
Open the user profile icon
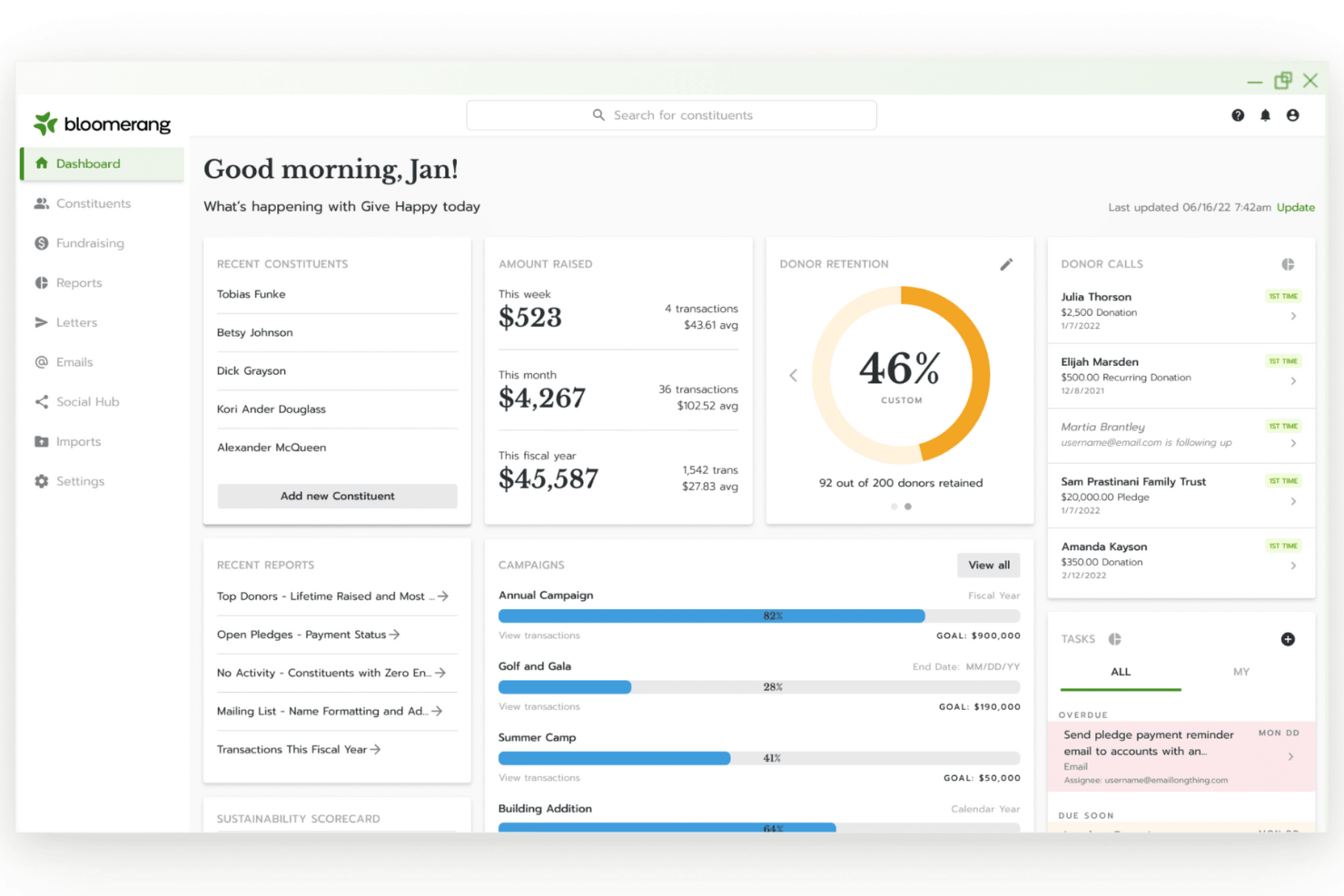click(1292, 114)
